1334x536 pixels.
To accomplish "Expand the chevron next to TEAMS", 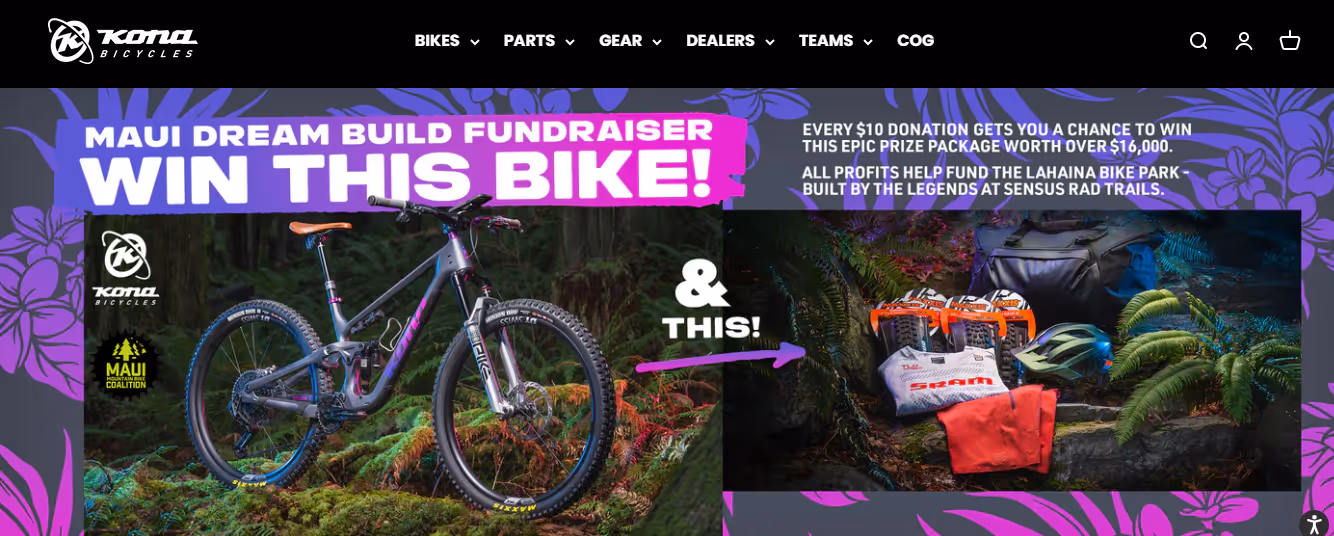I will (867, 42).
